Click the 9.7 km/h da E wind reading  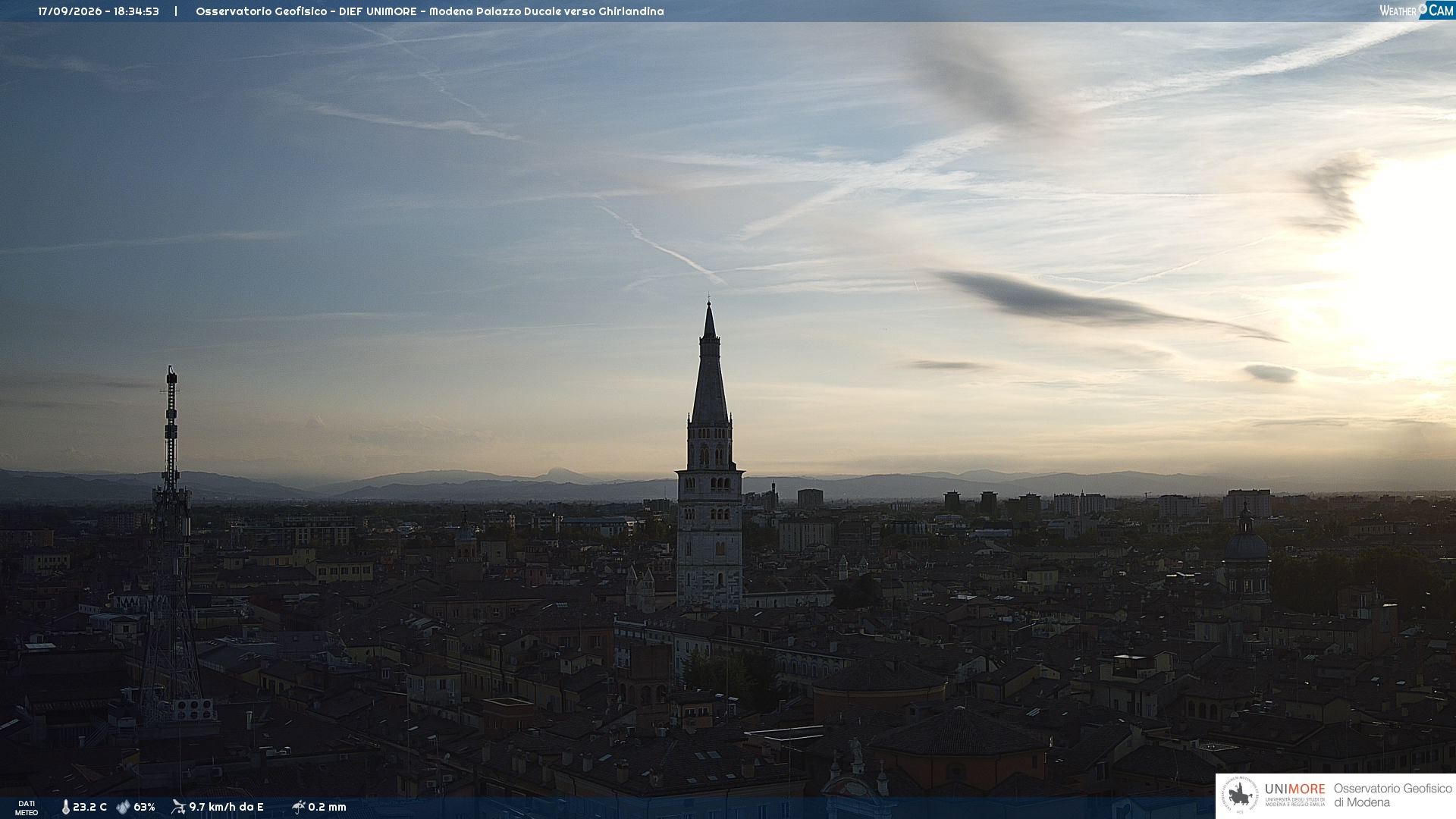point(226,808)
